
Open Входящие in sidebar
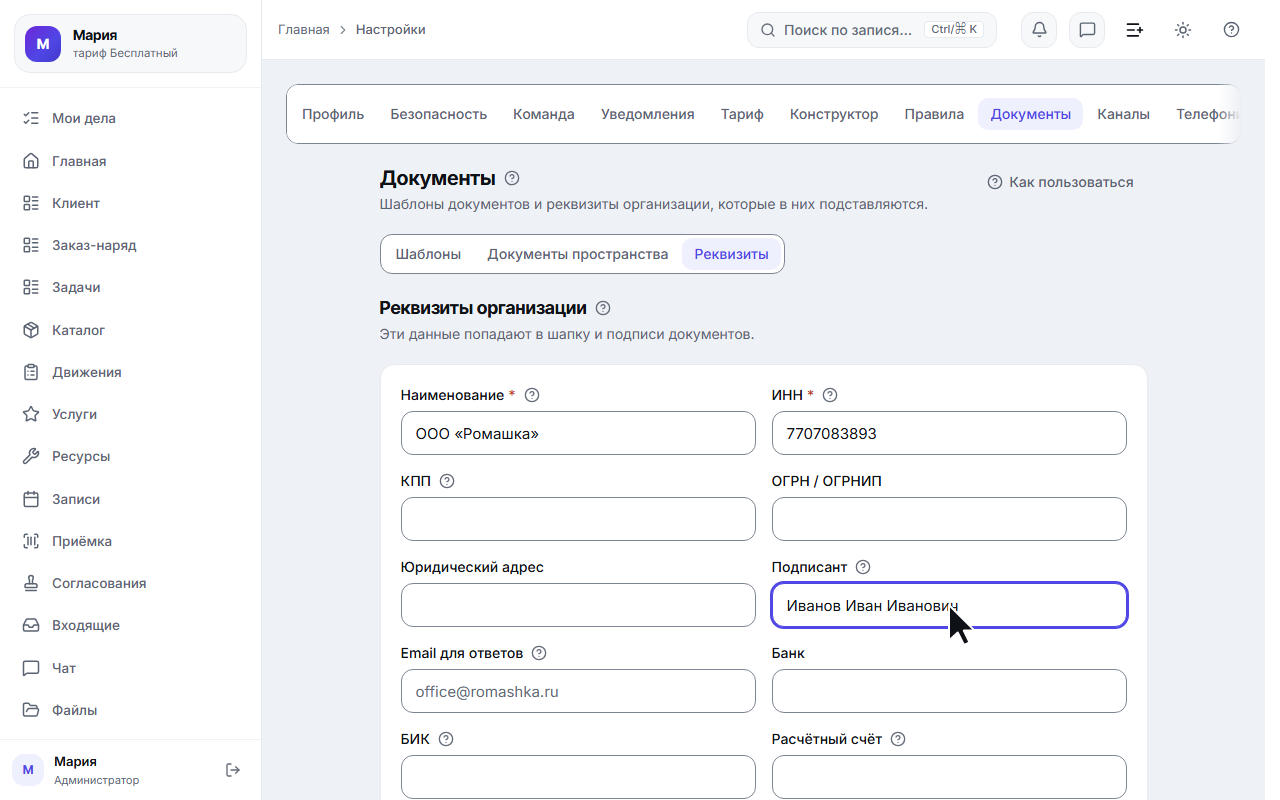click(x=130, y=625)
